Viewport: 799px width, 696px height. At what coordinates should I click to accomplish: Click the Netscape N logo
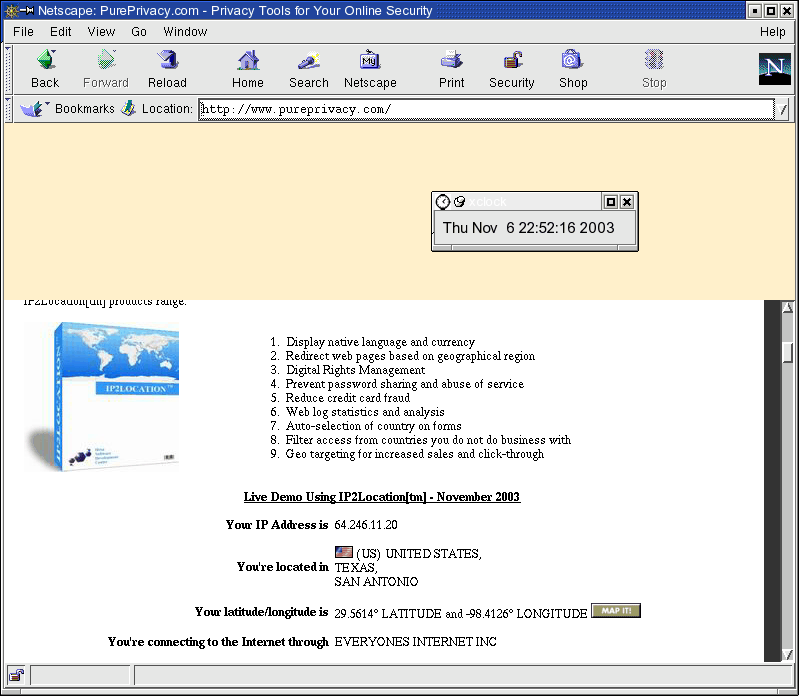tap(774, 69)
